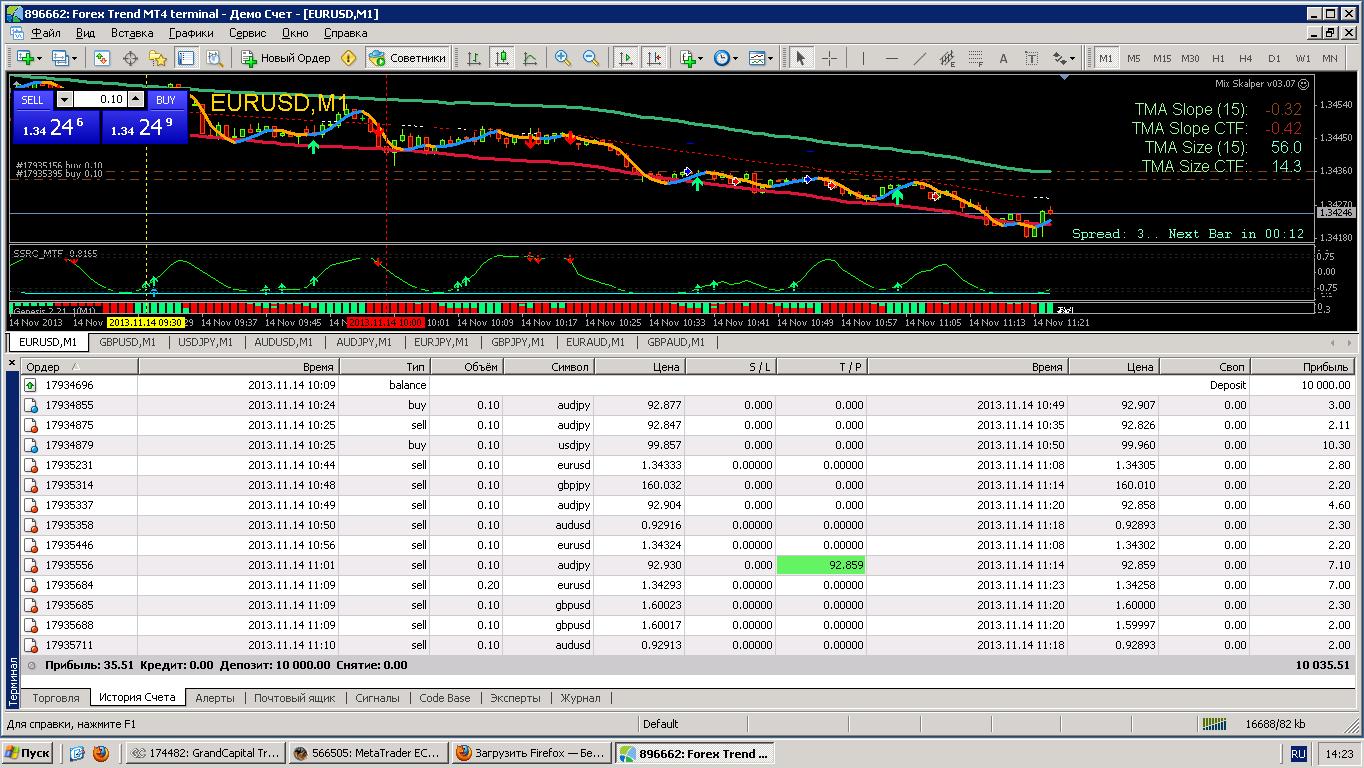Open the Firefox icon in the quick launch bar
Screen dimensions: 1364x768
click(x=100, y=754)
